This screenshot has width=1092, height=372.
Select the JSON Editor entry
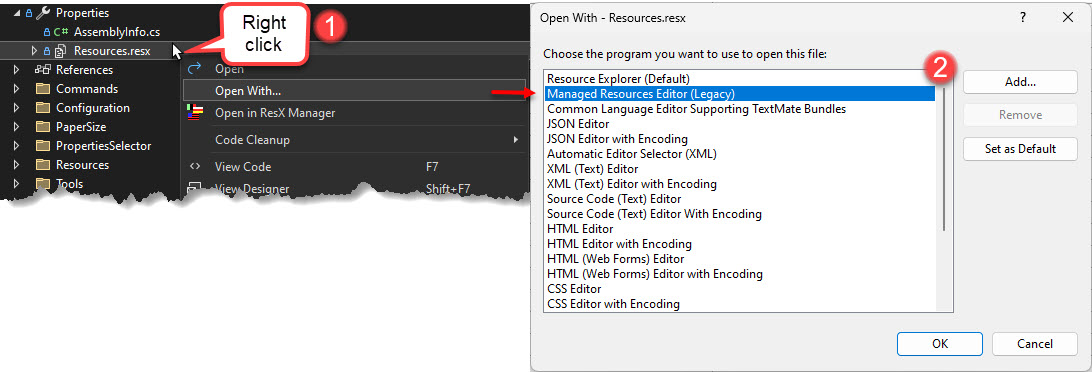tap(740, 124)
